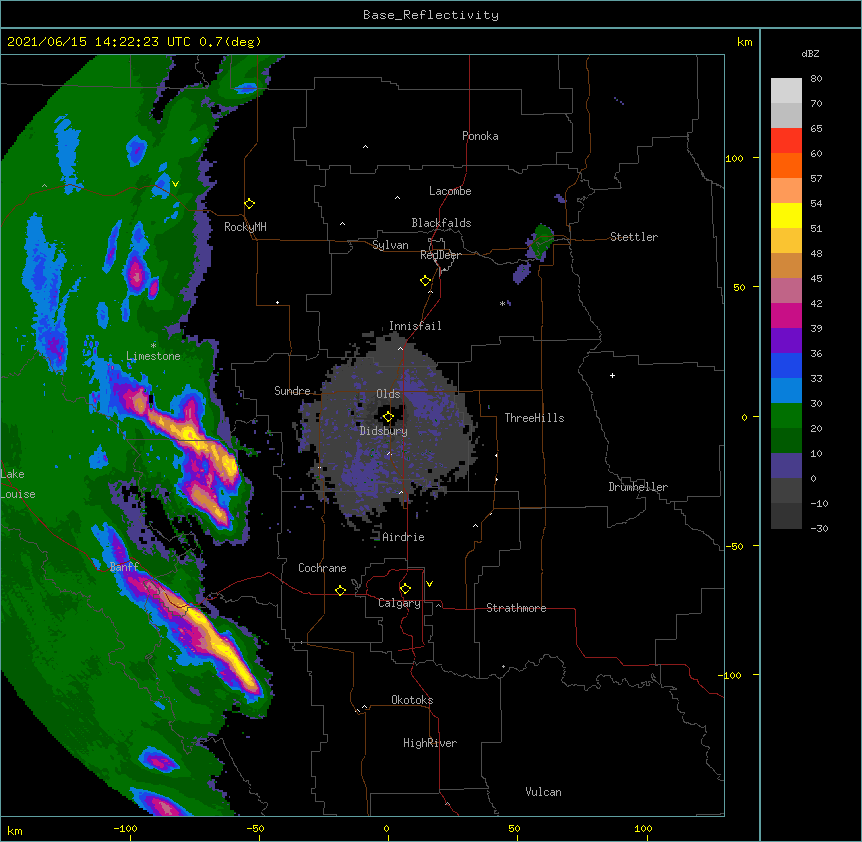Screen dimensions: 862x842
Task: Click the yellow diamond marker below Cochrane
Action: [340, 590]
